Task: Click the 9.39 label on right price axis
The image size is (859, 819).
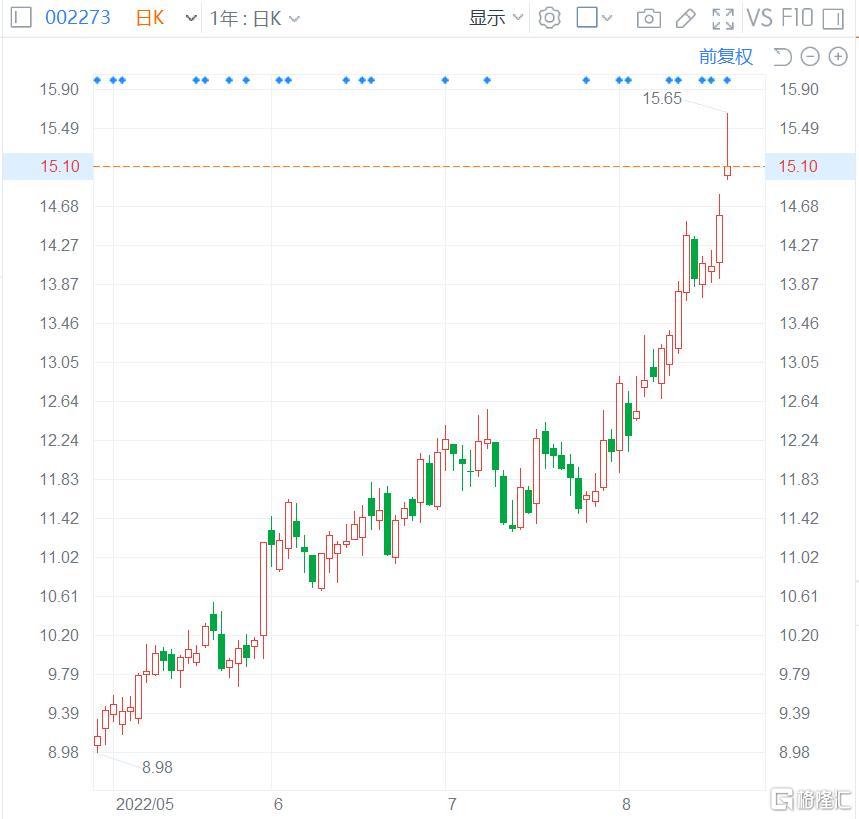Action: [794, 713]
